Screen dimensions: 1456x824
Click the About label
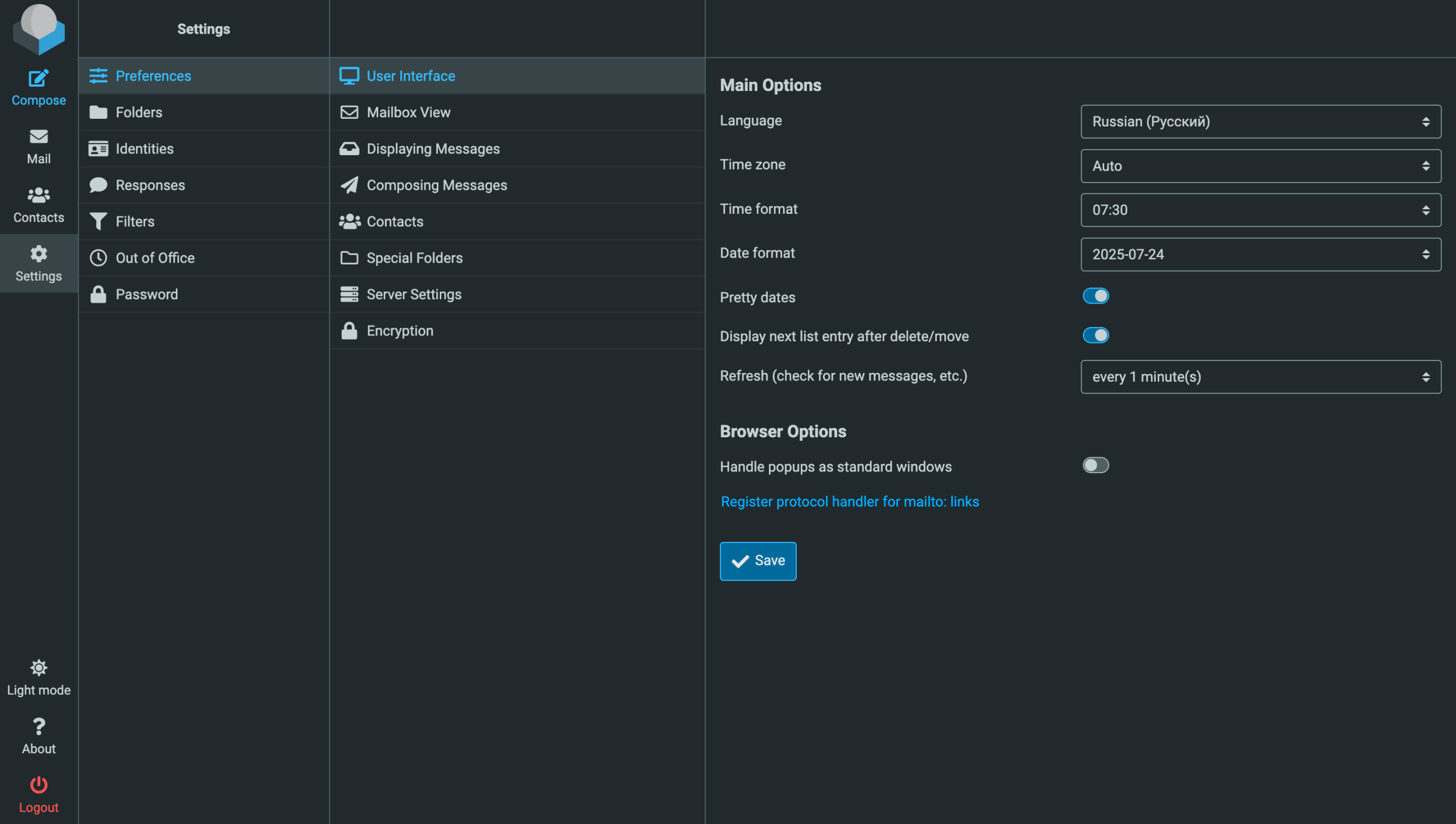pyautogui.click(x=39, y=749)
